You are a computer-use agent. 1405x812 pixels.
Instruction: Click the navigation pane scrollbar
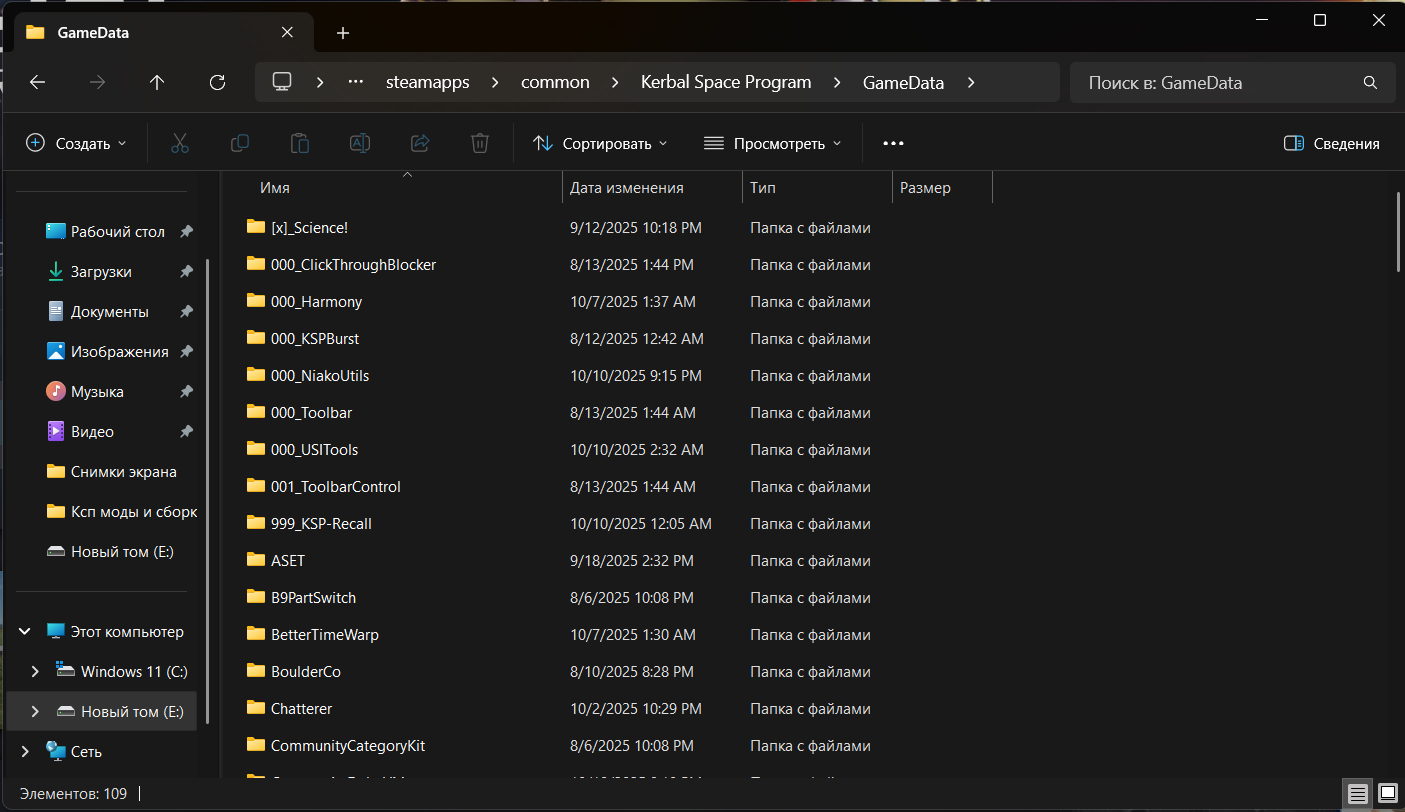tap(207, 490)
